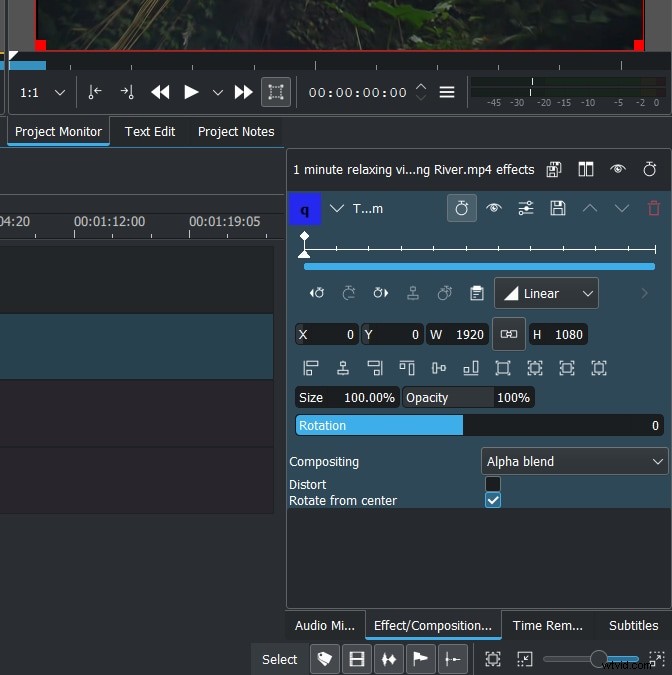The width and height of the screenshot is (672, 675).
Task: Click the Select button in bottom toolbar
Action: click(279, 659)
